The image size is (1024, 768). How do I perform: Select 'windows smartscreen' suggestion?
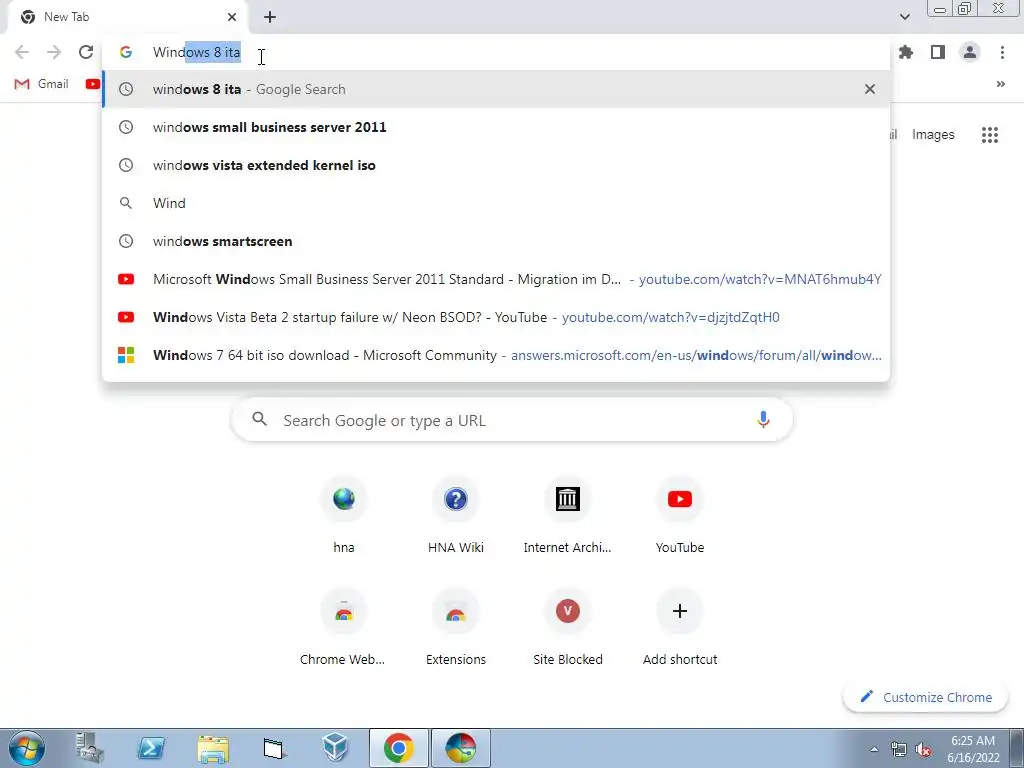(x=496, y=241)
